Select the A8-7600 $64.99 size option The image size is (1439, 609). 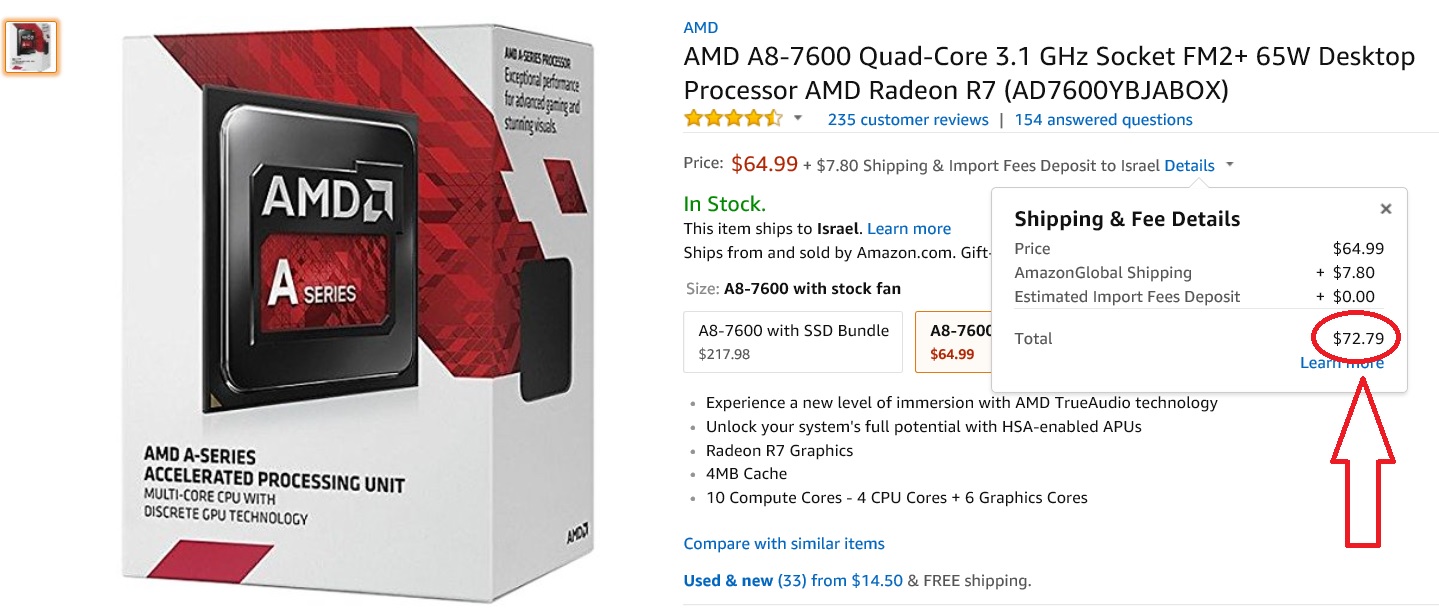point(953,341)
